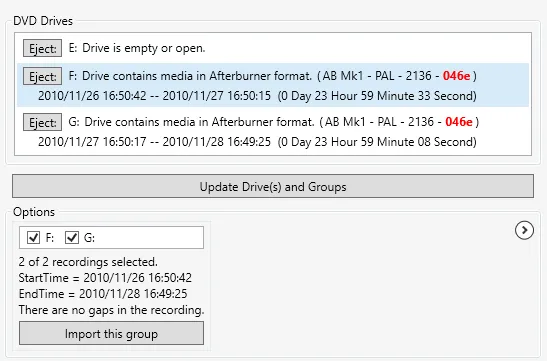Eject the E: drive
The height and width of the screenshot is (361, 547).
point(43,48)
